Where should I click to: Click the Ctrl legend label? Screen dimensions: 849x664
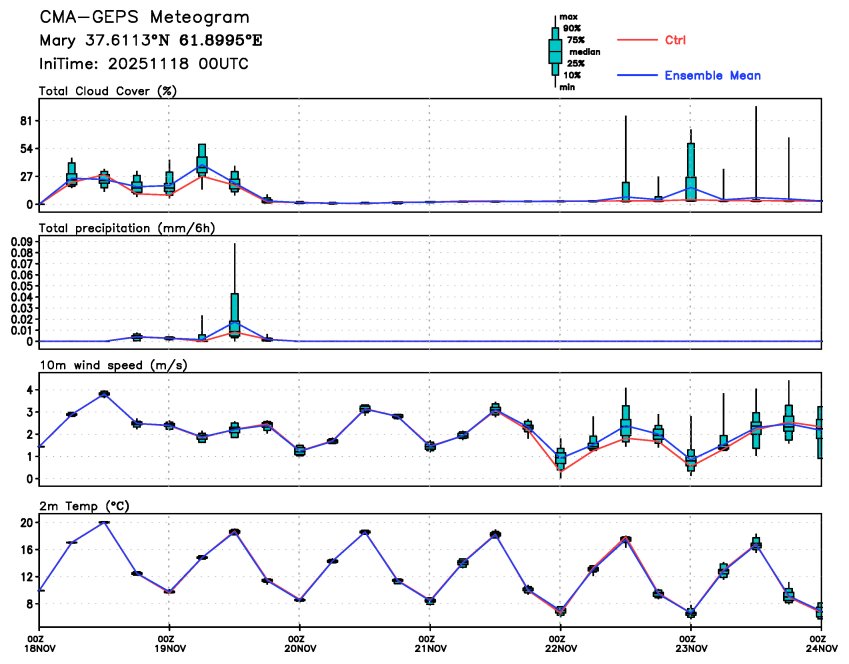pyautogui.click(x=675, y=40)
